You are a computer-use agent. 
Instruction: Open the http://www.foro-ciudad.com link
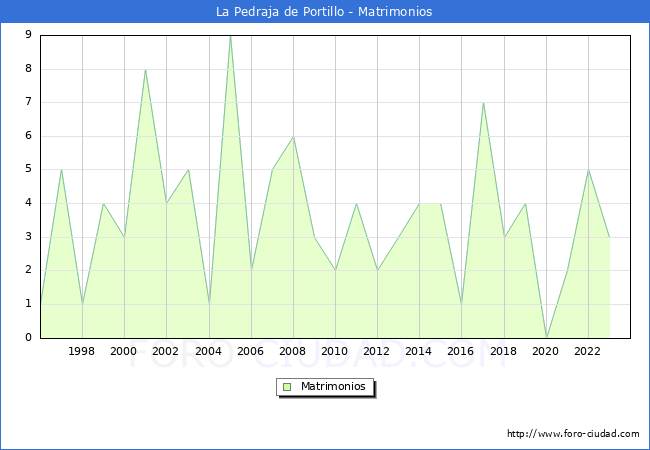tap(573, 434)
